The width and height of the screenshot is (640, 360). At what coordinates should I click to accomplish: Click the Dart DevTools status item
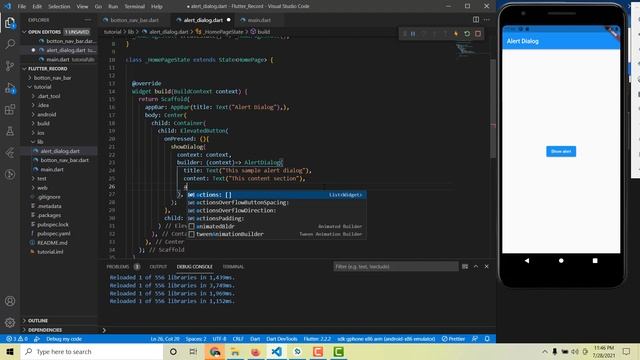(282, 339)
